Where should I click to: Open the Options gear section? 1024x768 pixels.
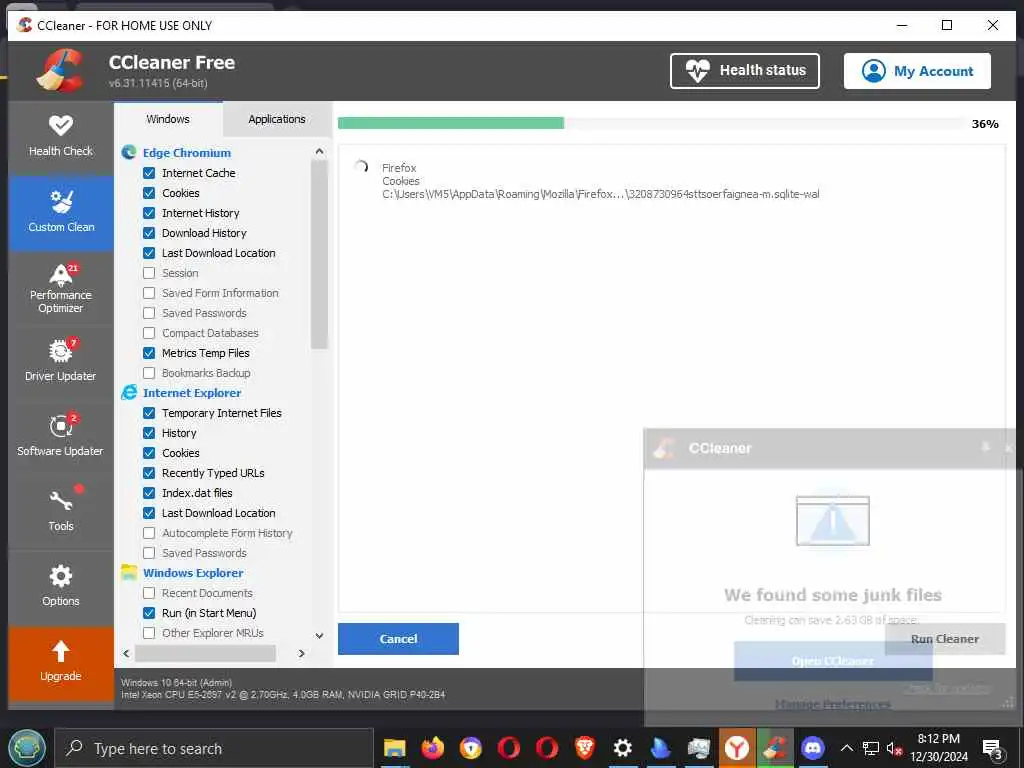coord(61,586)
